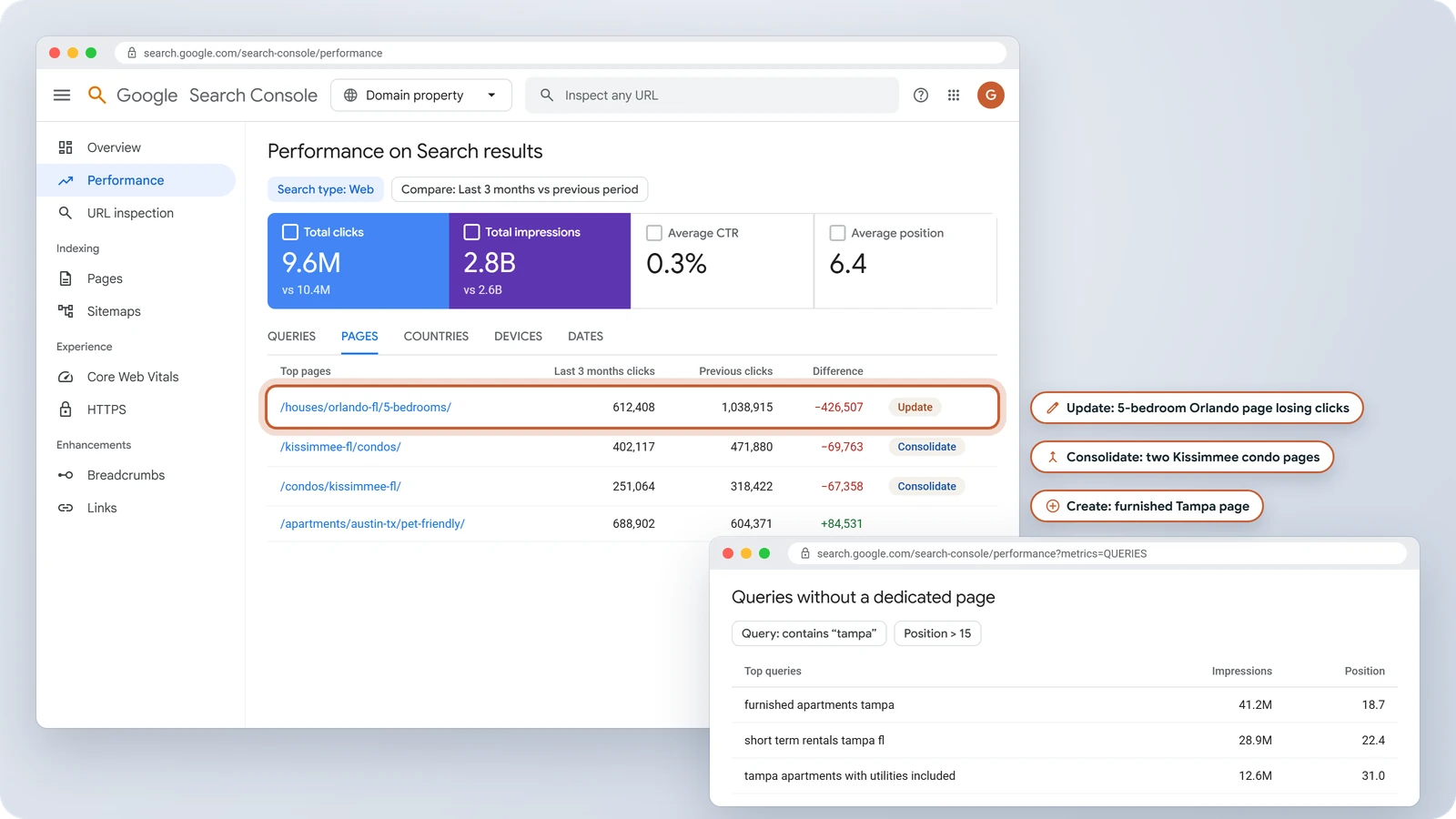Click the pencil icon on Update suggestion
This screenshot has height=819, width=1456.
click(1052, 408)
